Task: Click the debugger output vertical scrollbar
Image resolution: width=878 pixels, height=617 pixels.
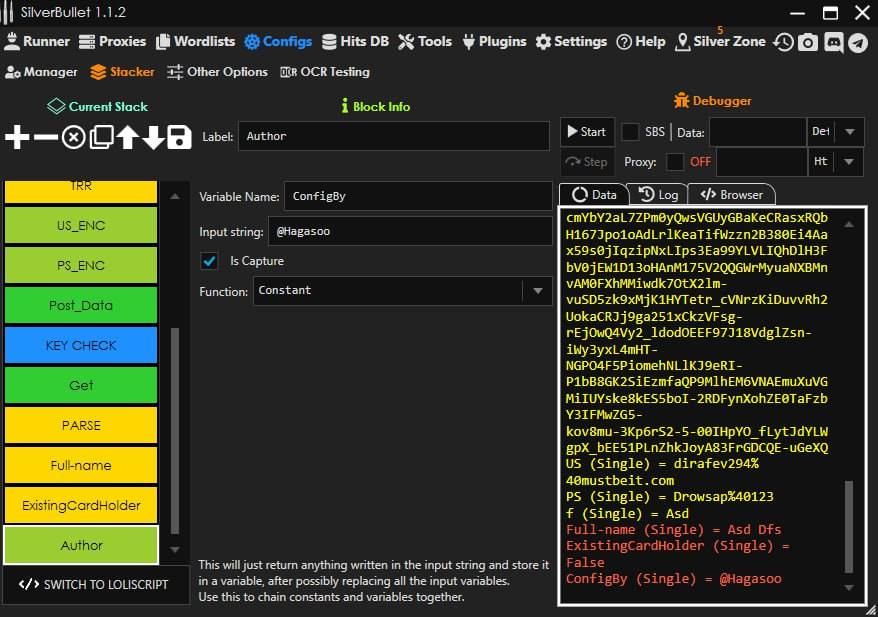Action: [849, 525]
